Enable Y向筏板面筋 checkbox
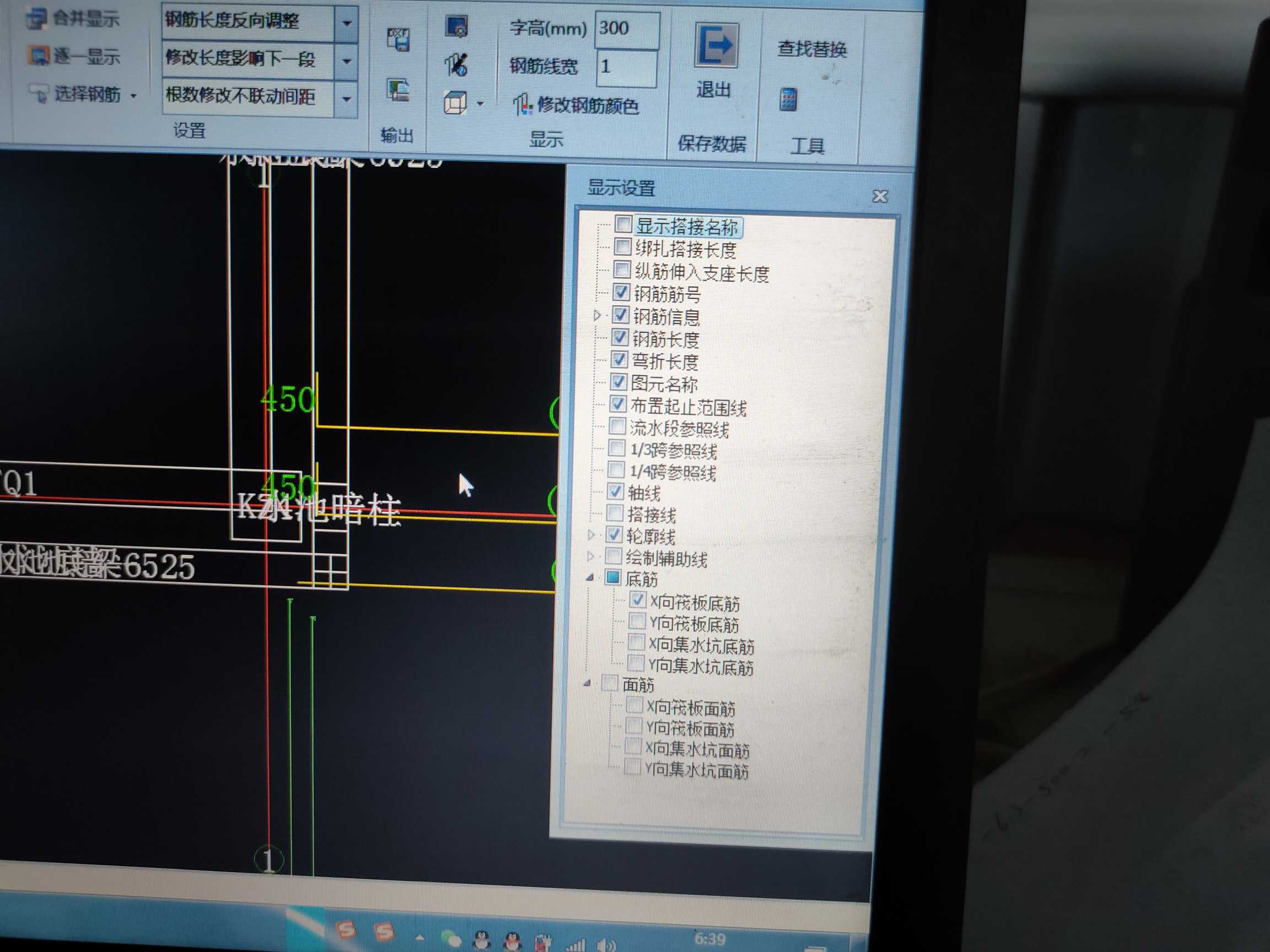The width and height of the screenshot is (1270, 952). [634, 726]
